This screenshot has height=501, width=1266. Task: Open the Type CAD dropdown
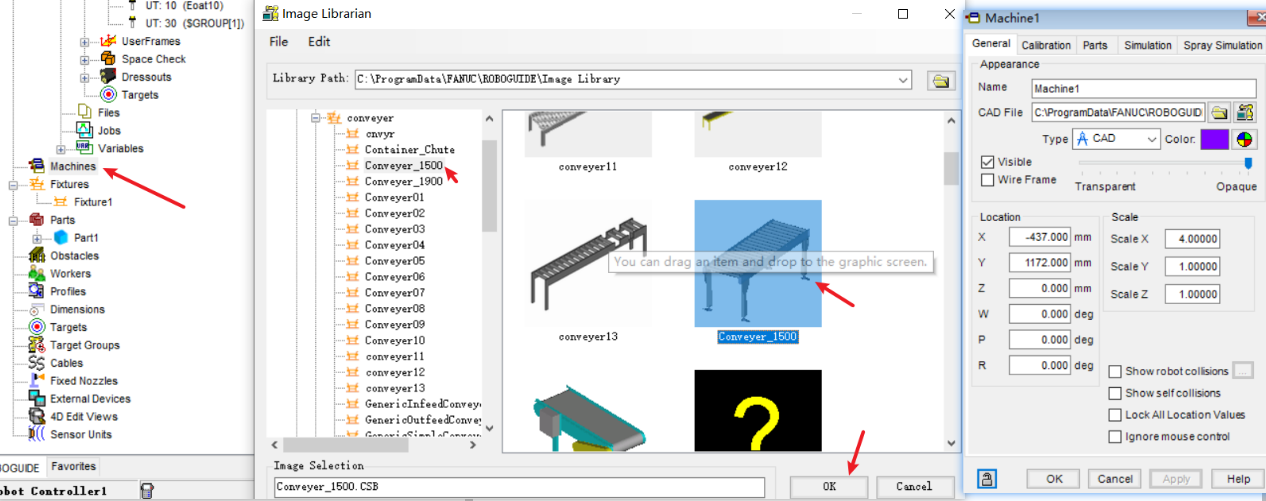(x=1151, y=139)
